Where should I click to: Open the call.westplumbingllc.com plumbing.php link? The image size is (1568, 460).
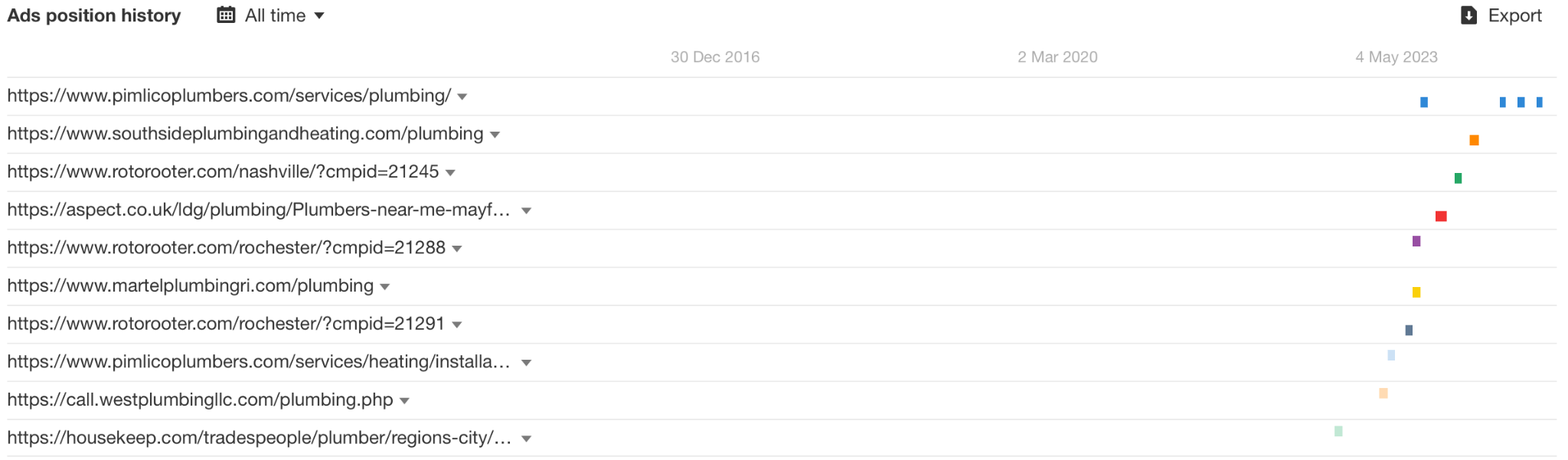coord(199,400)
